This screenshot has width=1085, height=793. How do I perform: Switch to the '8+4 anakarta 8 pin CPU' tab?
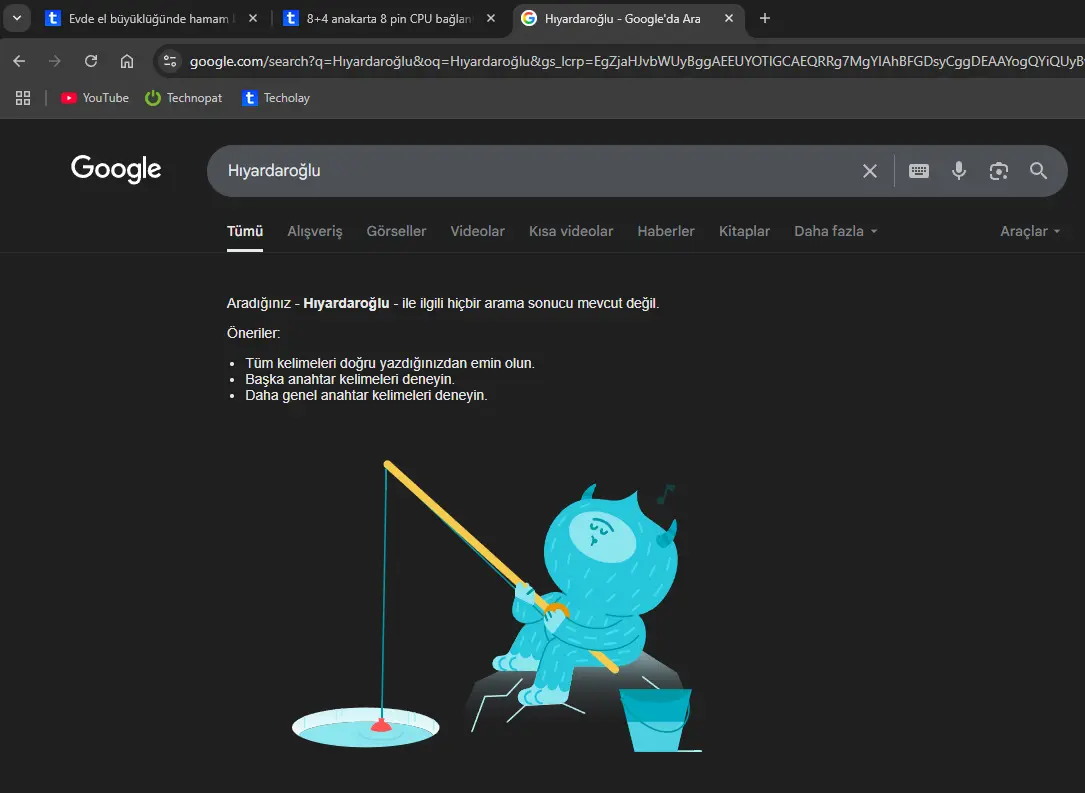[x=390, y=19]
